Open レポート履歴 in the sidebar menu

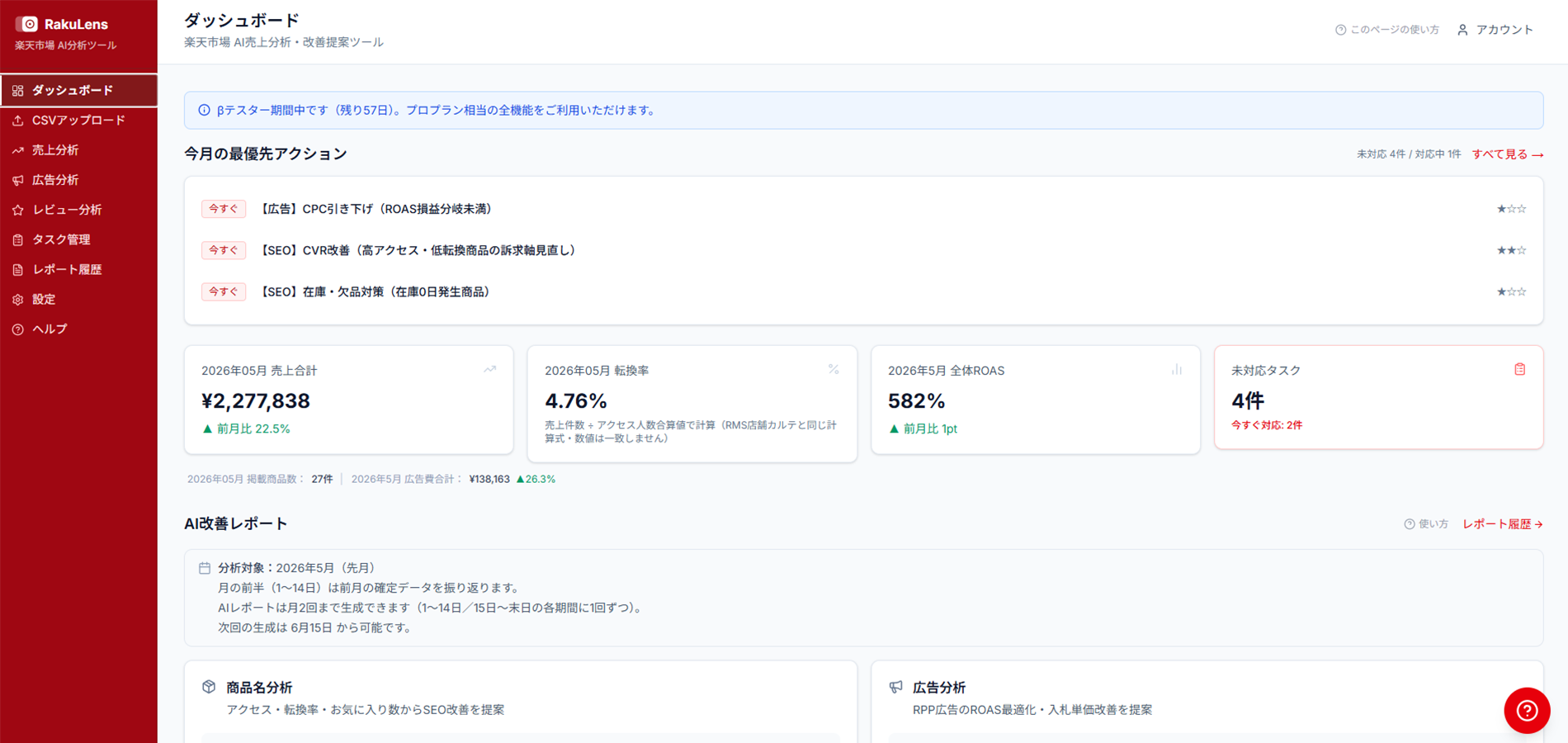click(x=79, y=269)
